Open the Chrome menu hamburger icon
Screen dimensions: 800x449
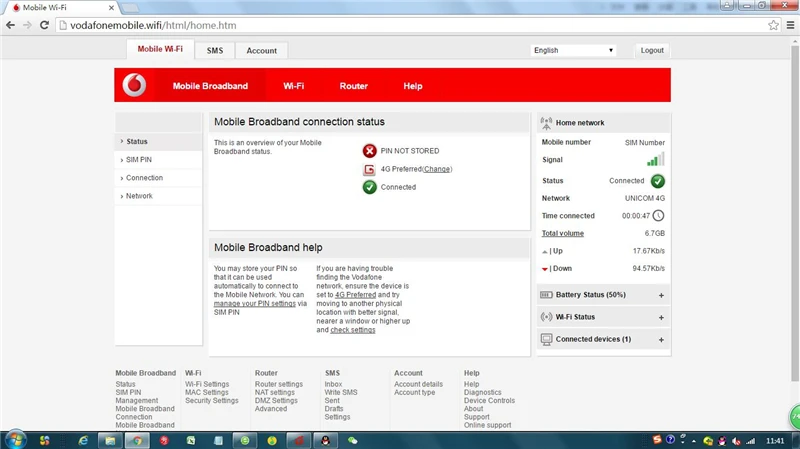[x=790, y=25]
